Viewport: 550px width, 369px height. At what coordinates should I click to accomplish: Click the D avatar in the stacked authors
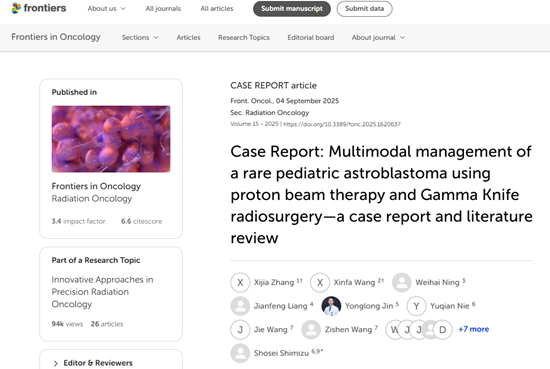[442, 330]
